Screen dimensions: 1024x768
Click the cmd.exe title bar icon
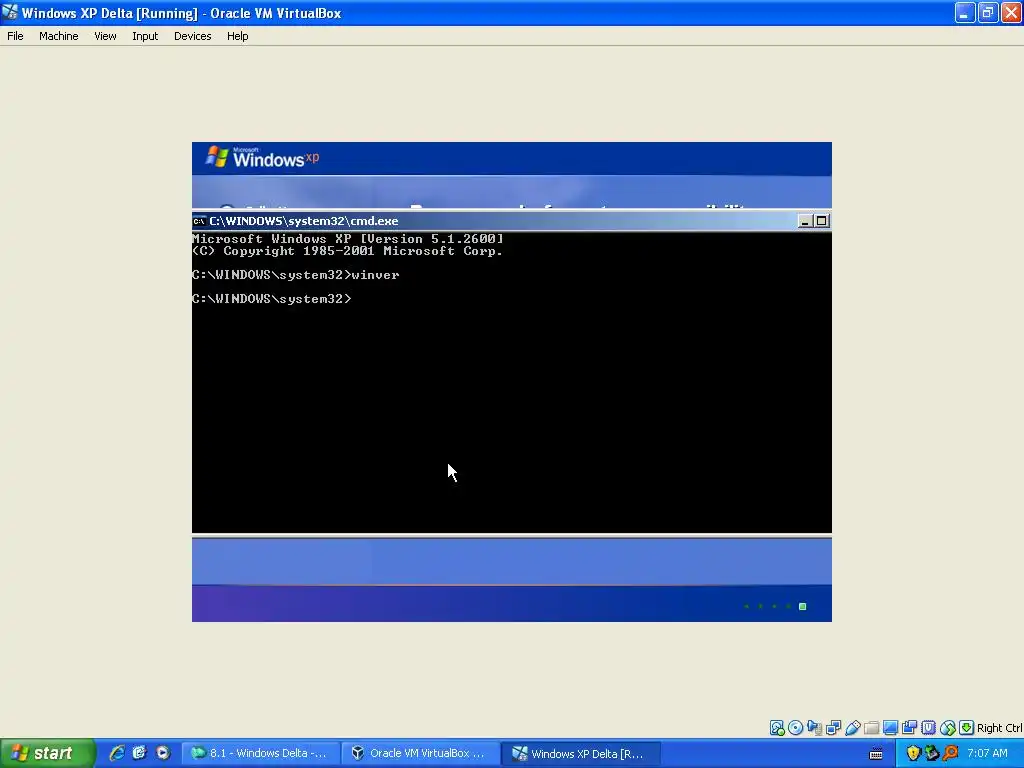199,221
